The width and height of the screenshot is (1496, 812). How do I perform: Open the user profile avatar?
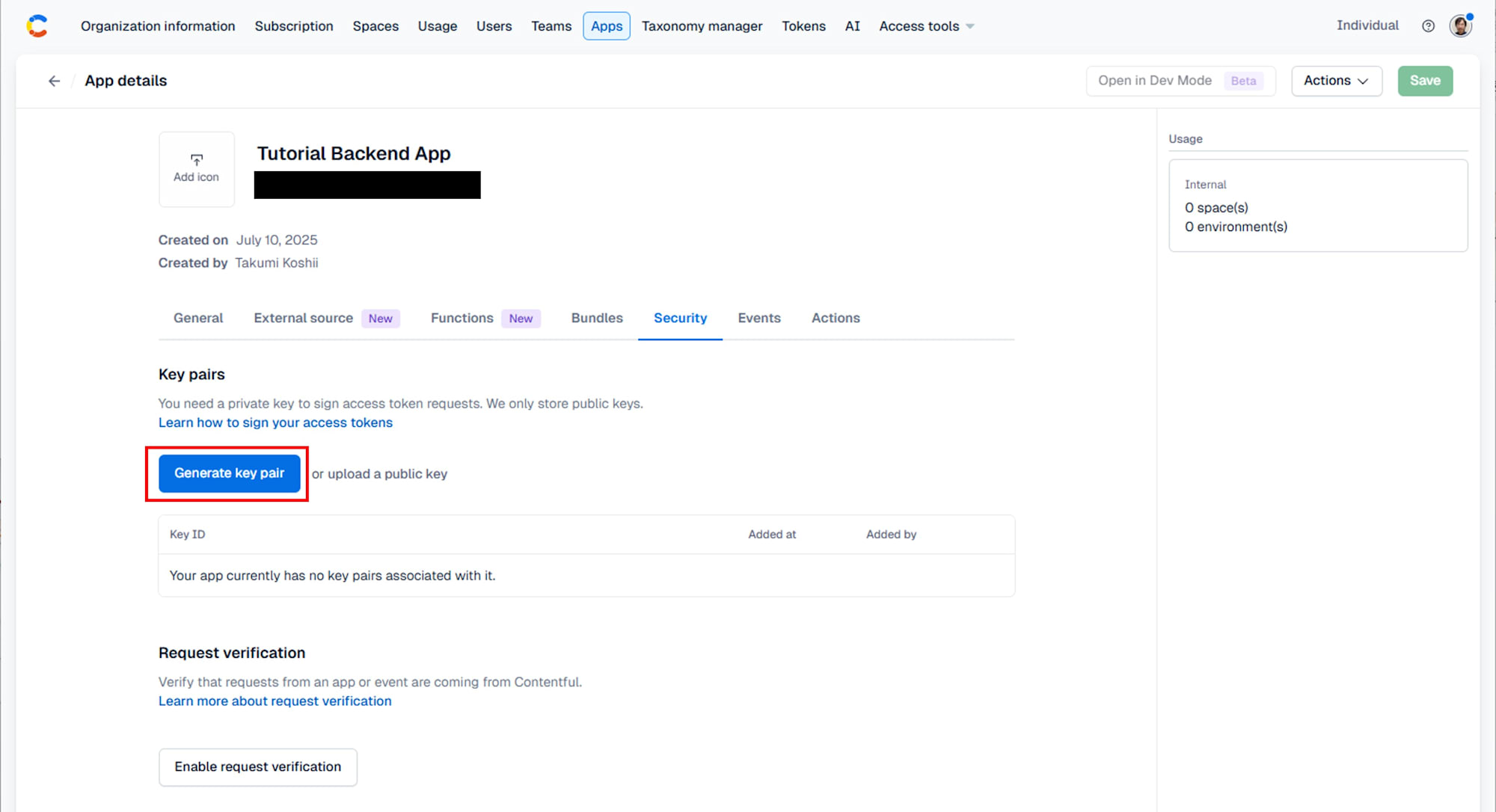click(1460, 26)
